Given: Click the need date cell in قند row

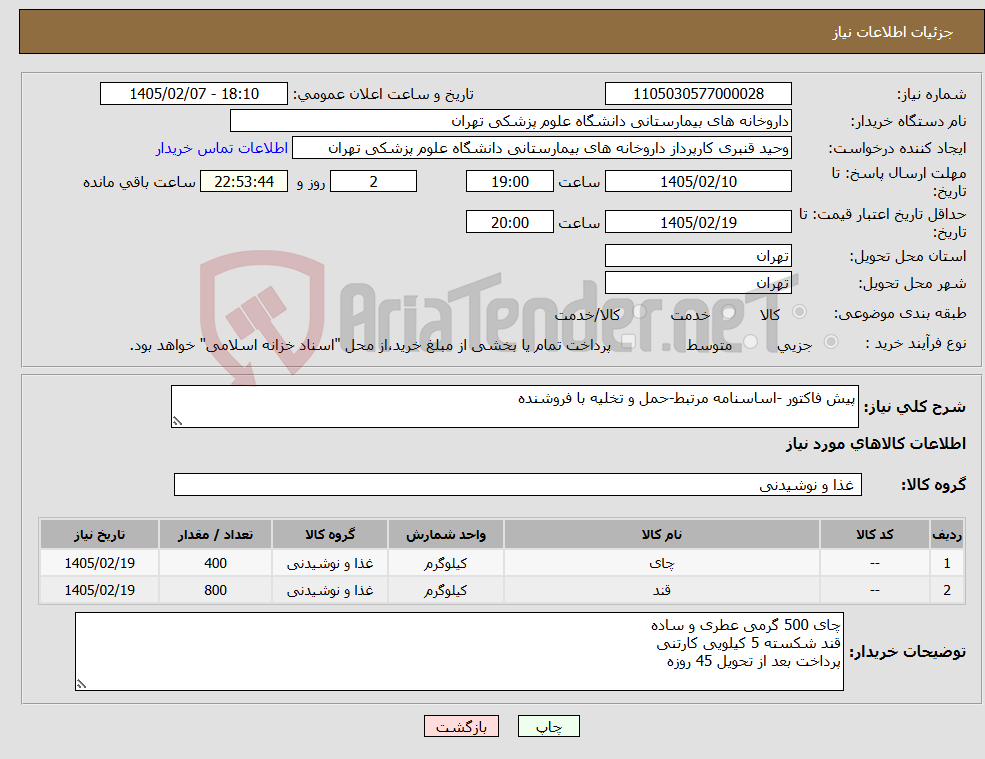Looking at the screenshot, I should (x=99, y=590).
